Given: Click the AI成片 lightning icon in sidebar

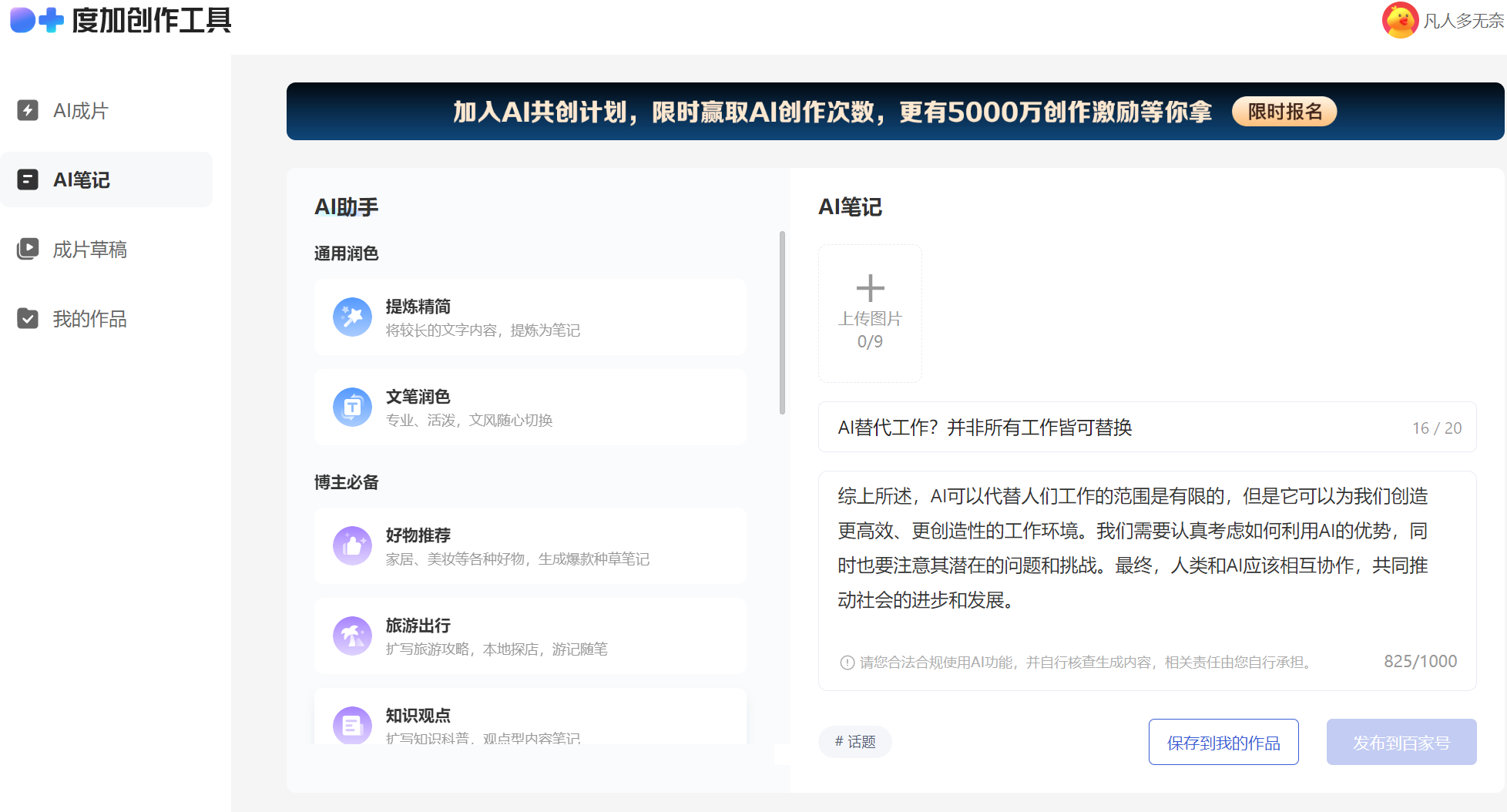Looking at the screenshot, I should click(28, 110).
